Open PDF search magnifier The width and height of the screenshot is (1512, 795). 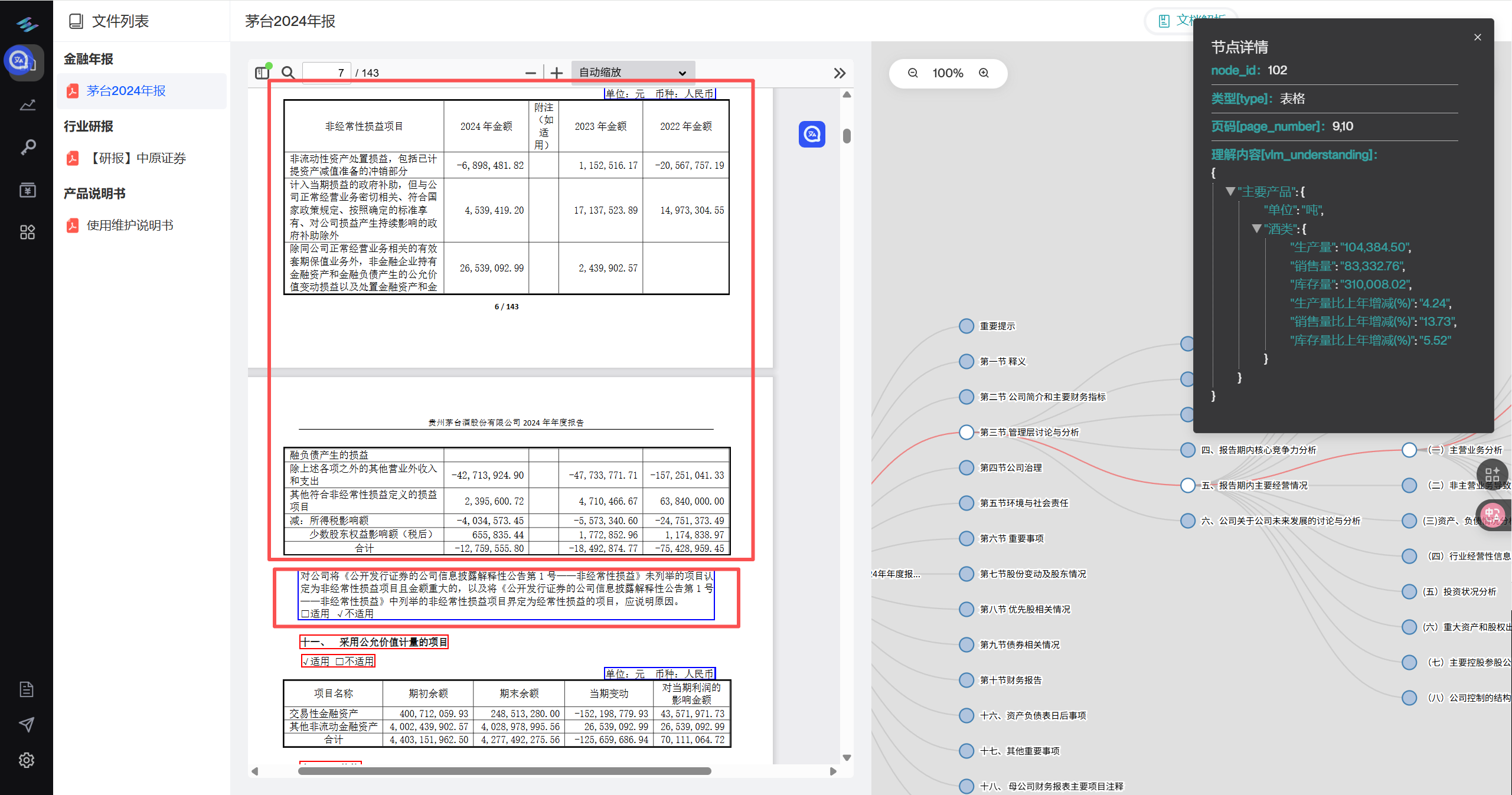tap(288, 73)
